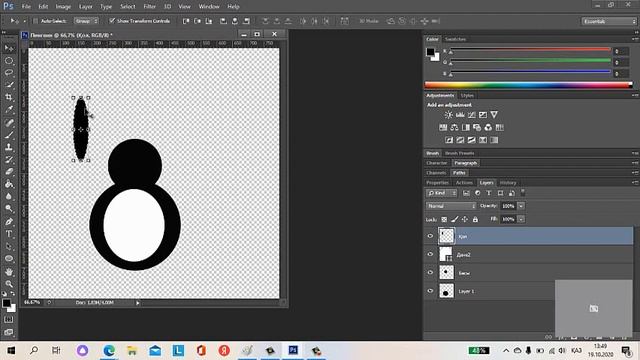This screenshot has height=360, width=640.
Task: Hide the top selected layer via eye icon
Action: coord(430,236)
